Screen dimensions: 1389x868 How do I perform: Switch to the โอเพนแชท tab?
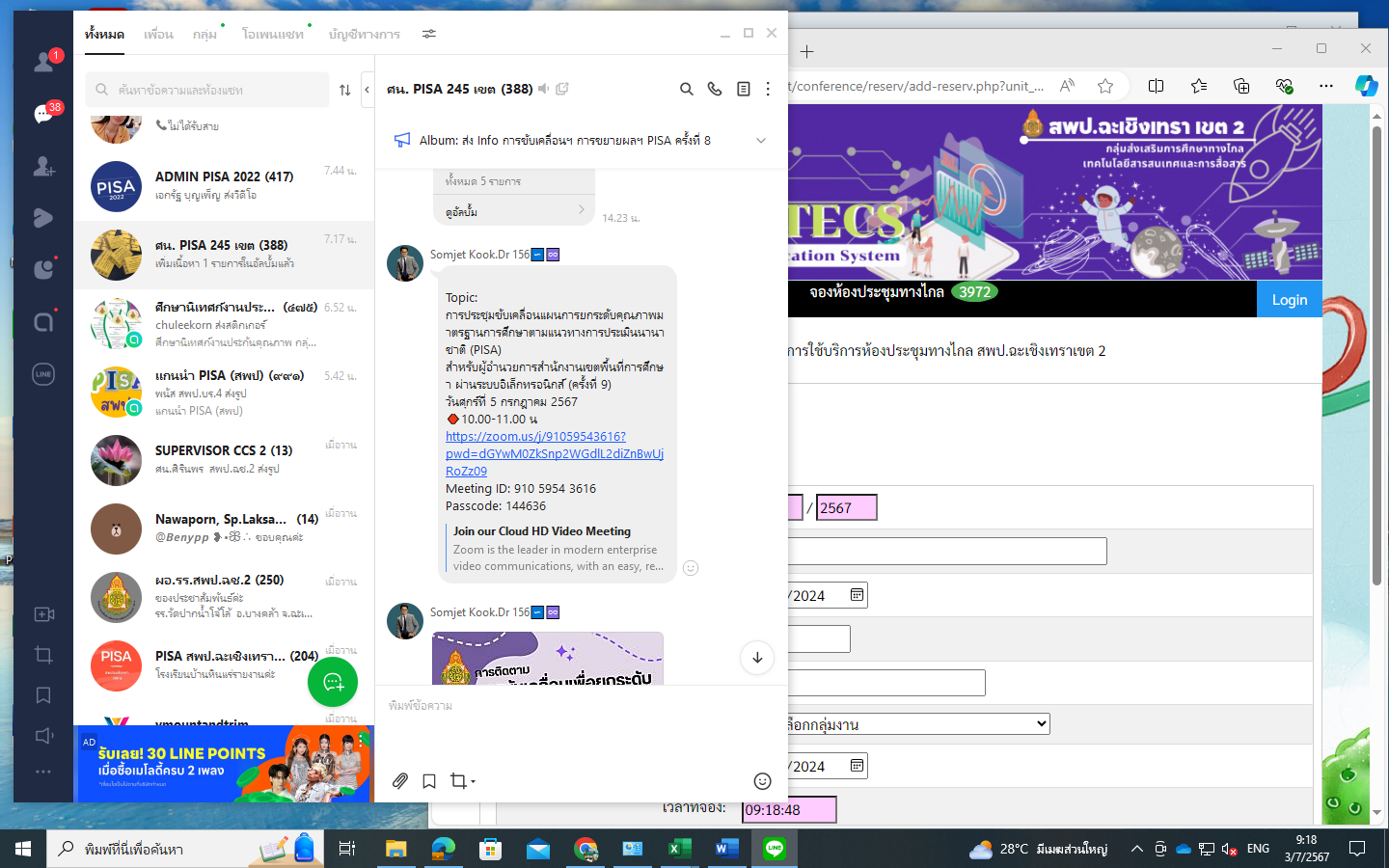pos(273,34)
